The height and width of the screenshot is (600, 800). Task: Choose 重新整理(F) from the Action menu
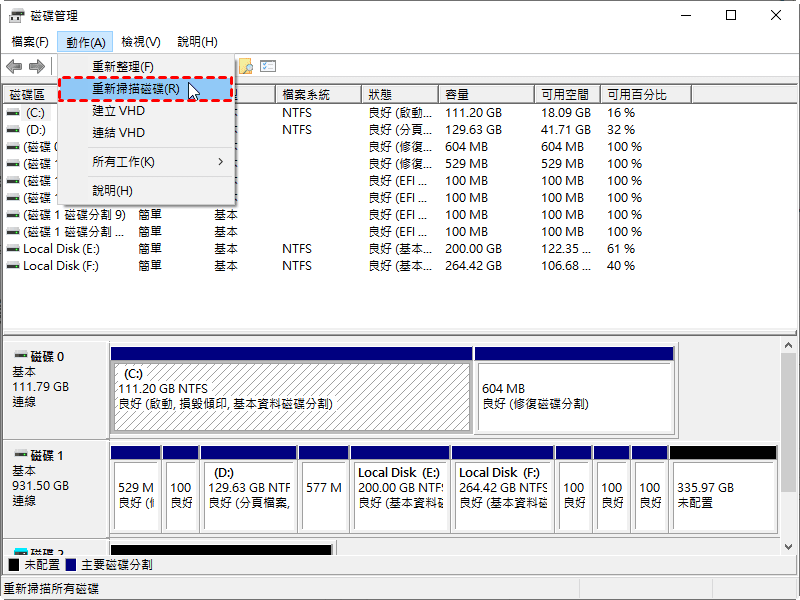[146, 67]
